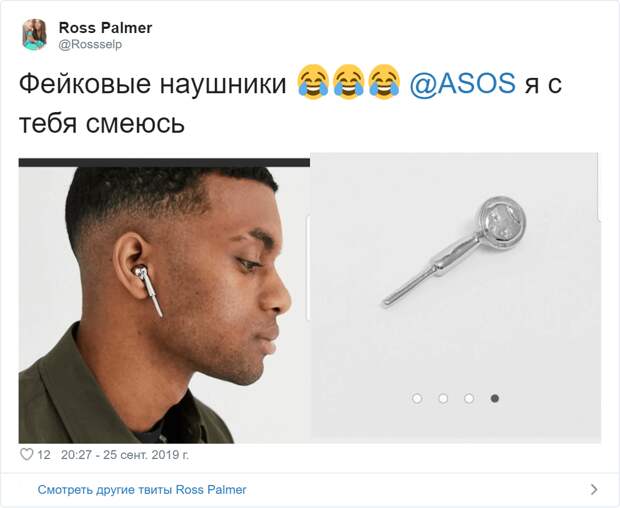Viewport: 620px width, 508px height.
Task: Select the dark active fourth carousel dot
Action: (x=495, y=398)
